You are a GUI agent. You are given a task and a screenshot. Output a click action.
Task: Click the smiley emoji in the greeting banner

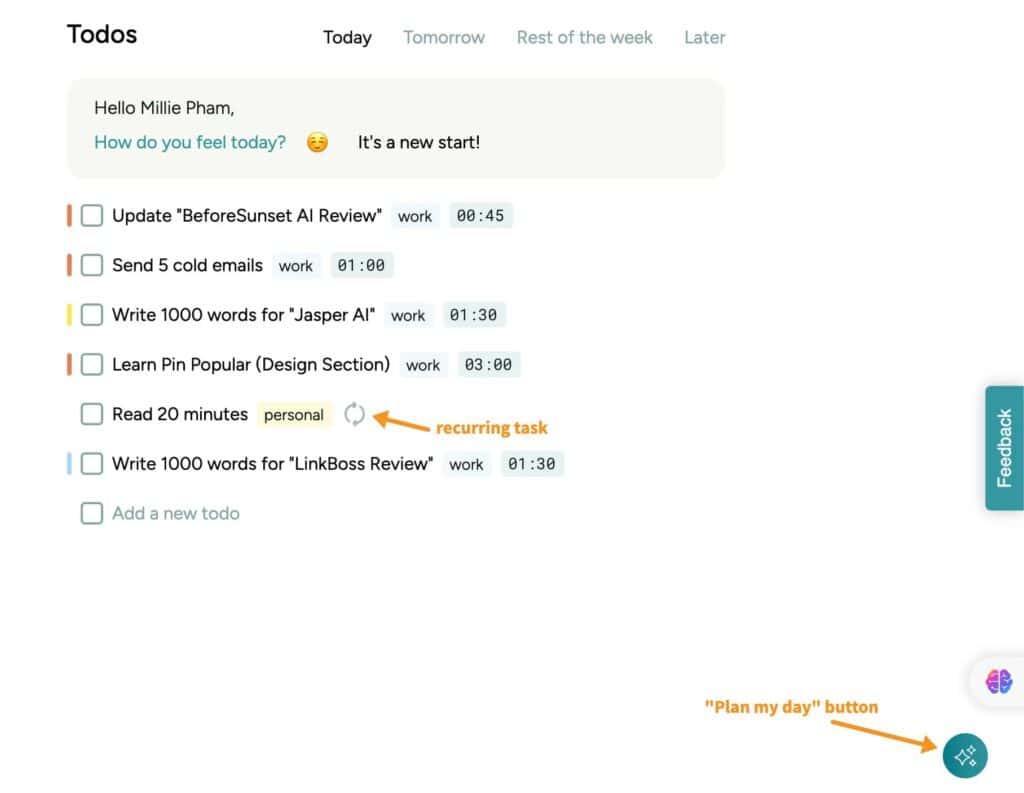pyautogui.click(x=317, y=143)
